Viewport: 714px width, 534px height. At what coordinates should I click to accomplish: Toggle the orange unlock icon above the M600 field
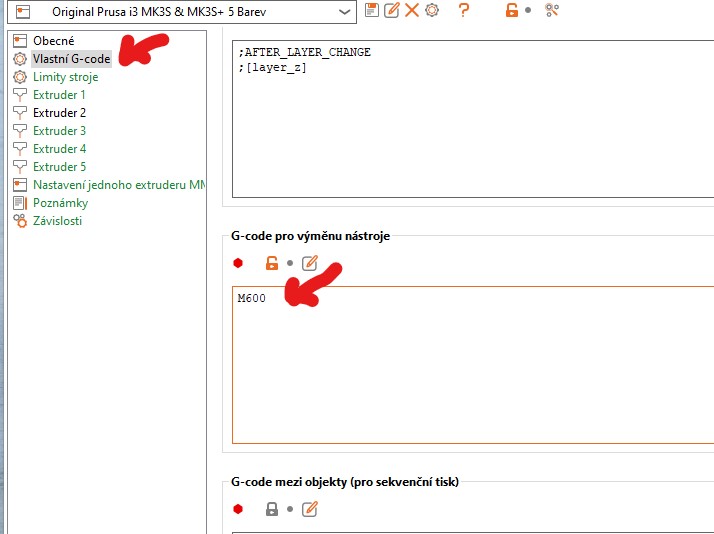(x=271, y=264)
